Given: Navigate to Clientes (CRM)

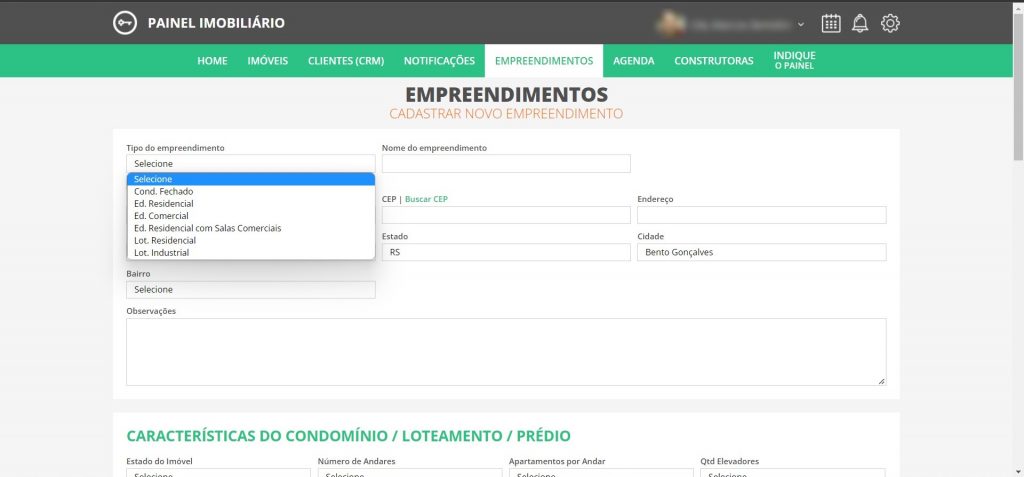Looking at the screenshot, I should click(x=345, y=61).
